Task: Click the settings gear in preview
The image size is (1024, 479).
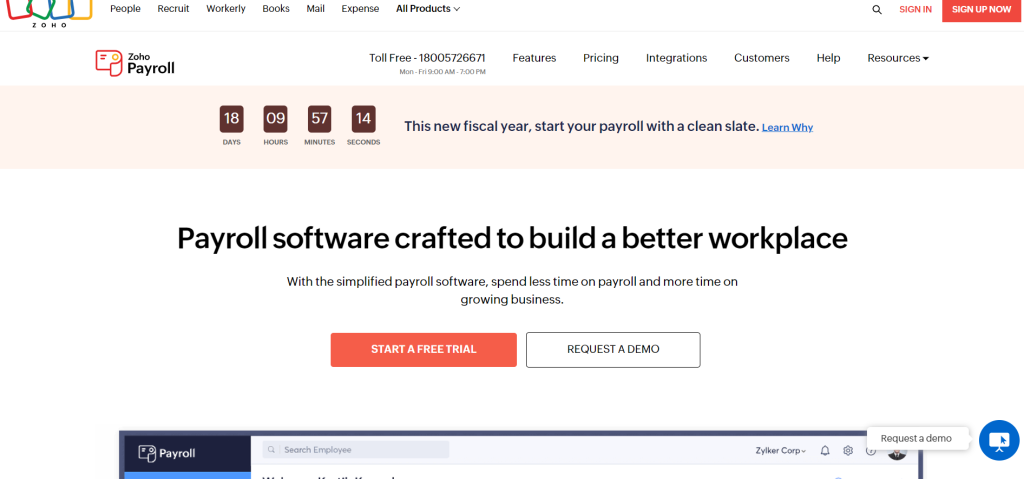Action: point(848,451)
